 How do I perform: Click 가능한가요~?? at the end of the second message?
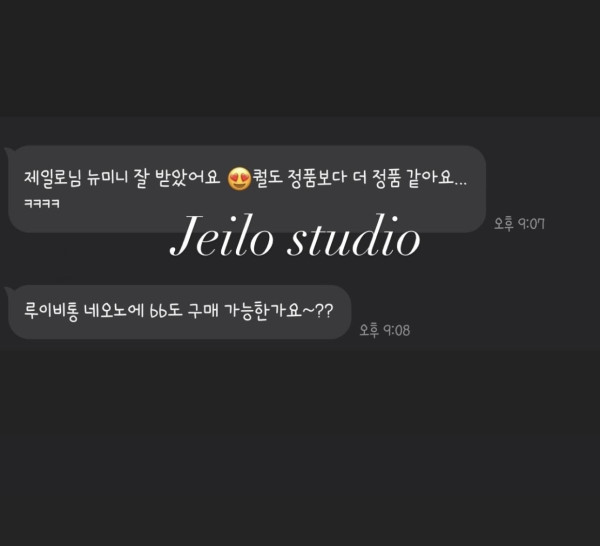click(279, 311)
